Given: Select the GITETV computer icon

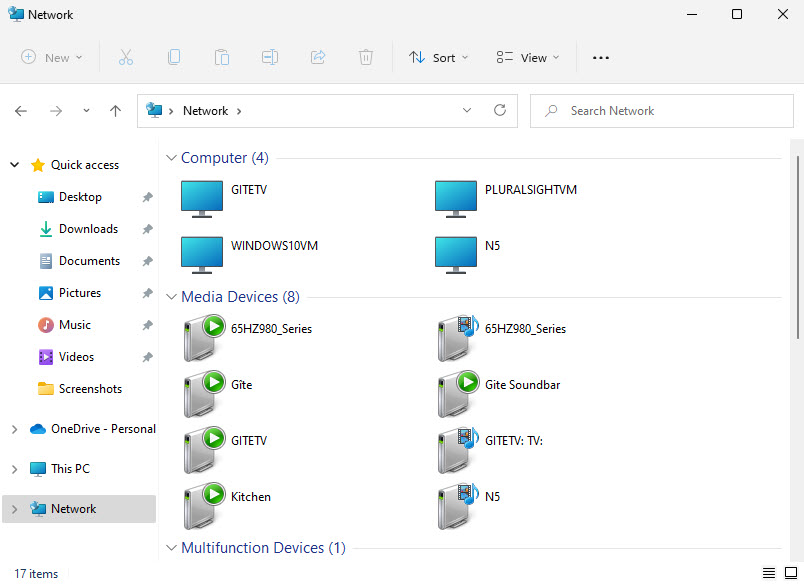Looking at the screenshot, I should click(x=201, y=197).
